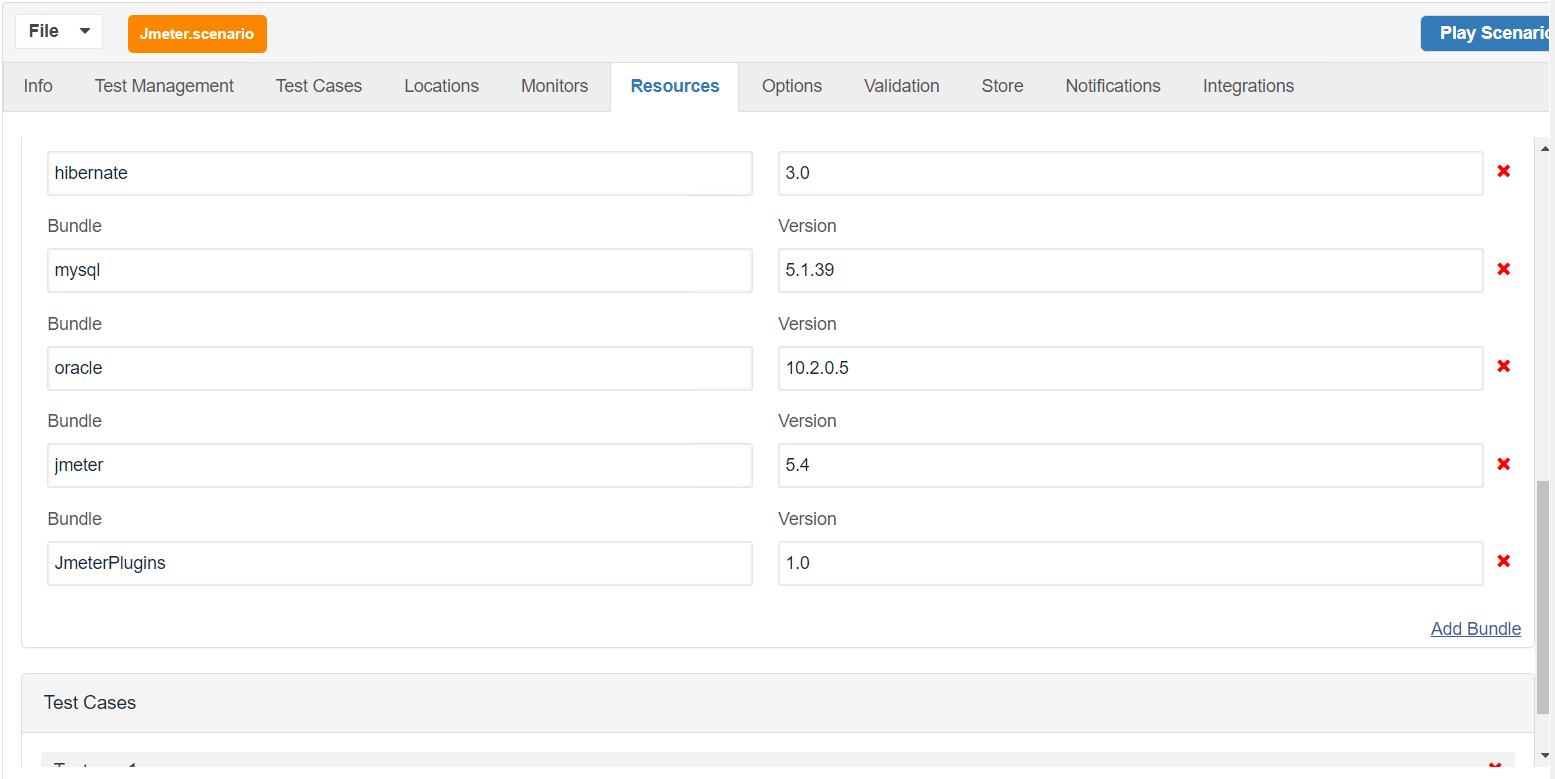
Task: Select the Resources tab
Action: pos(675,86)
